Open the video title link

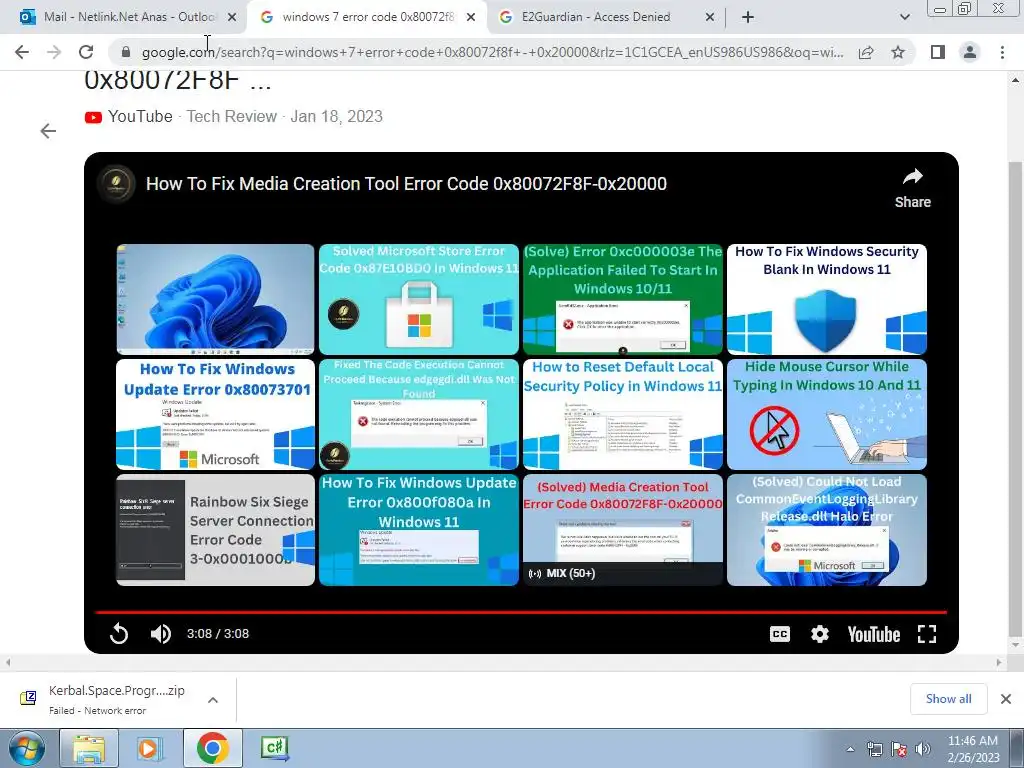406,184
